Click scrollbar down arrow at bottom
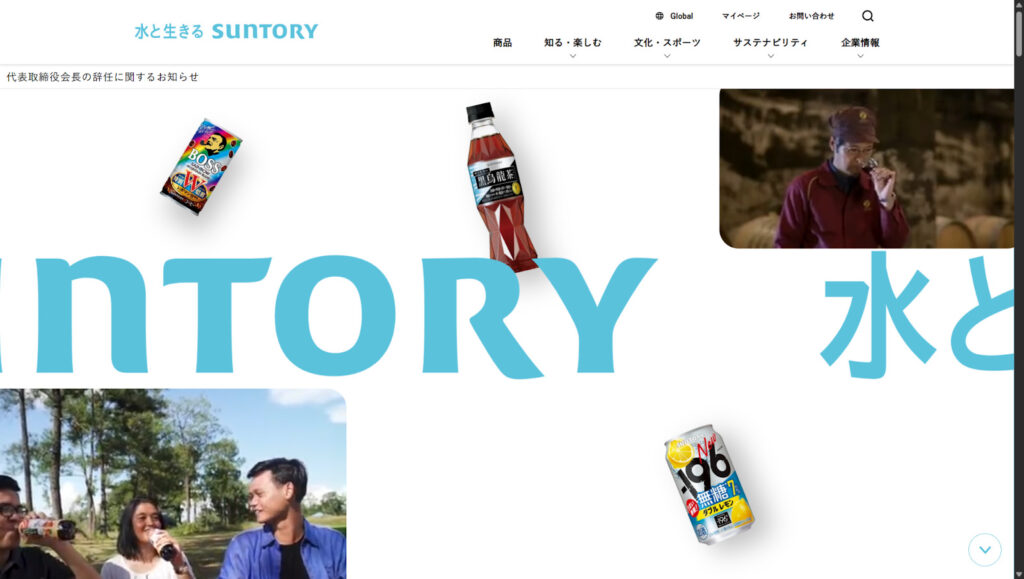Viewport: 1024px width, 579px height. tap(1019, 574)
